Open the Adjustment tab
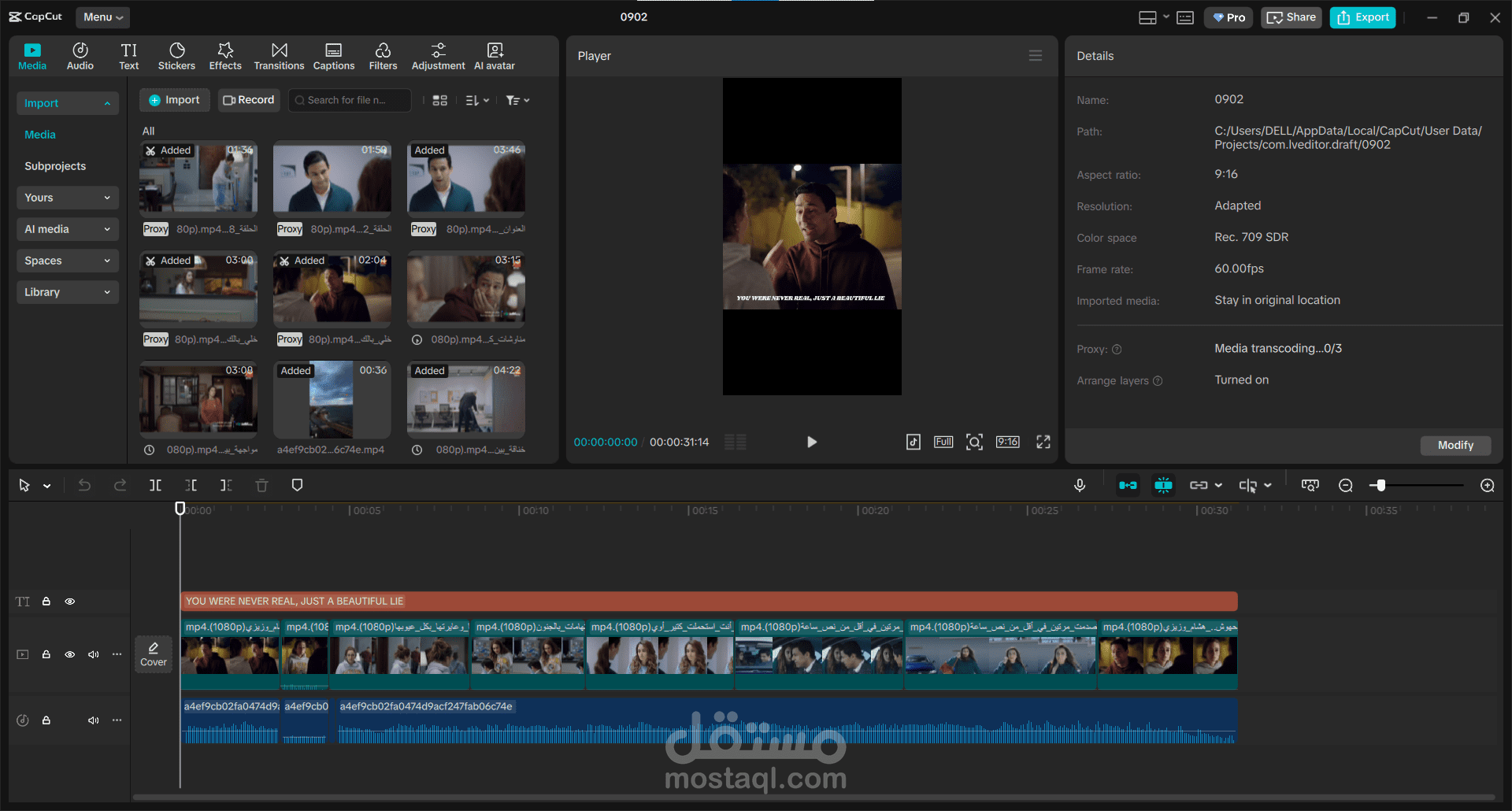Image resolution: width=1512 pixels, height=811 pixels. pos(438,57)
